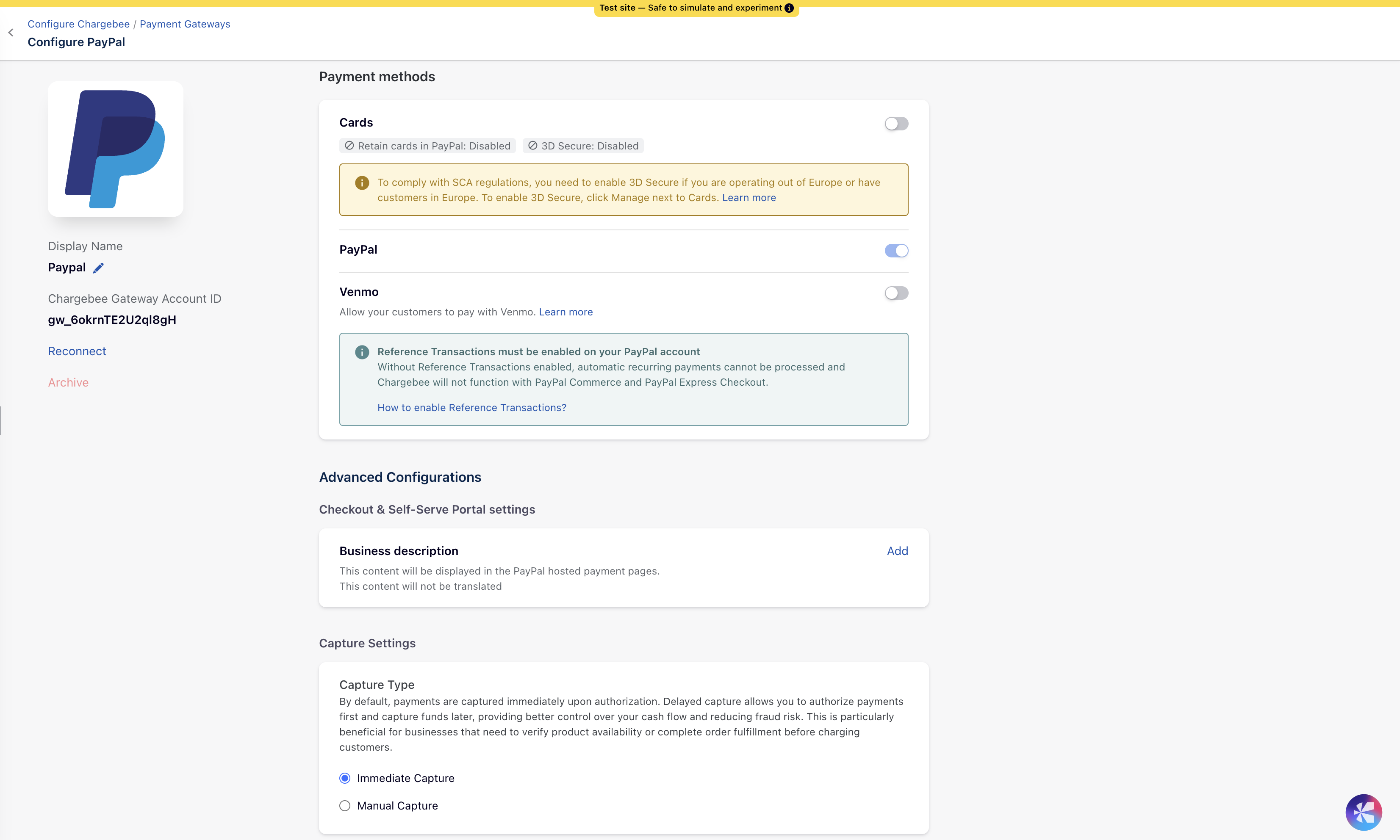Select Manual Capture radio button
1400x840 pixels.
[345, 805]
